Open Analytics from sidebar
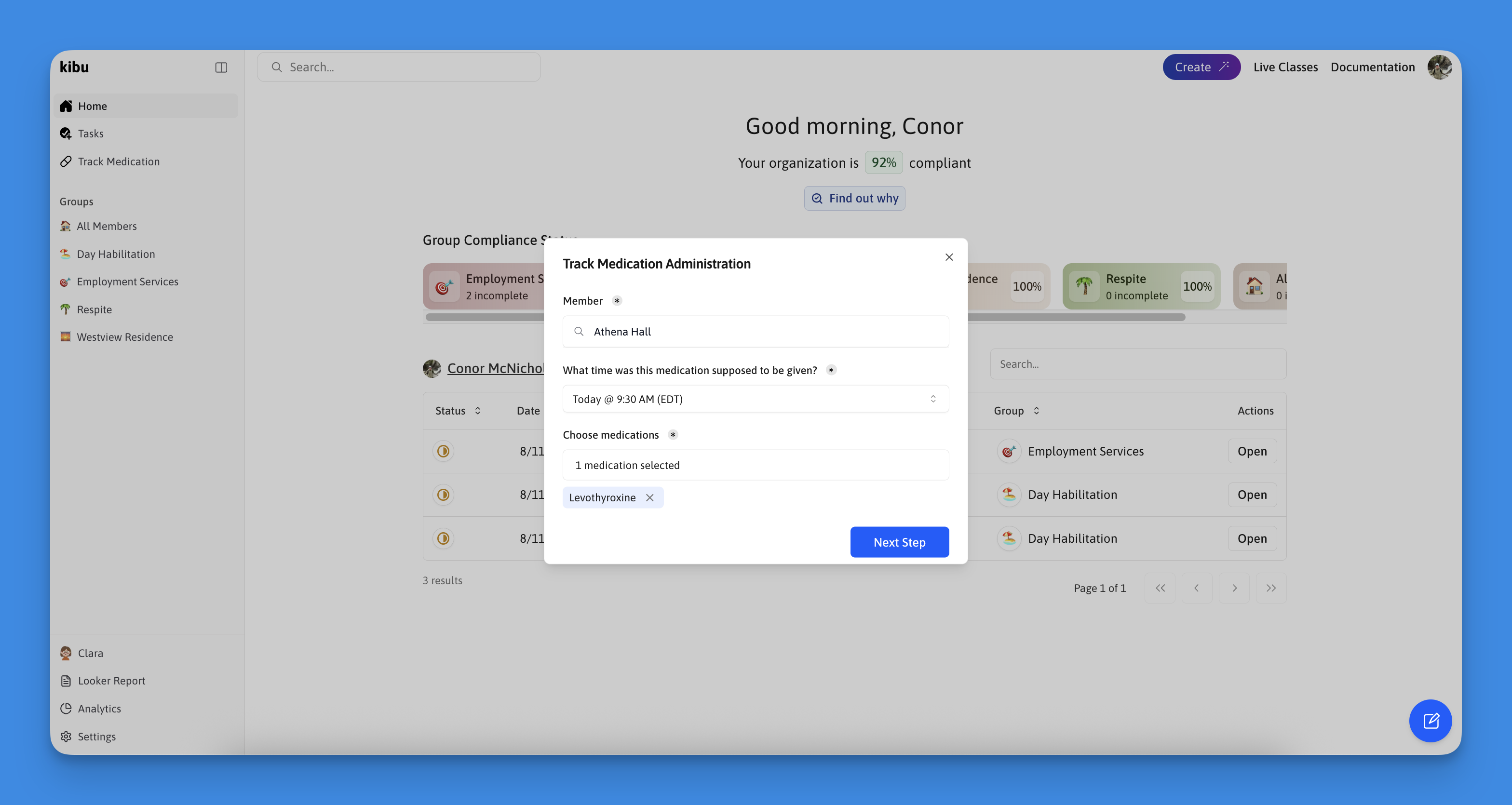 (x=99, y=708)
